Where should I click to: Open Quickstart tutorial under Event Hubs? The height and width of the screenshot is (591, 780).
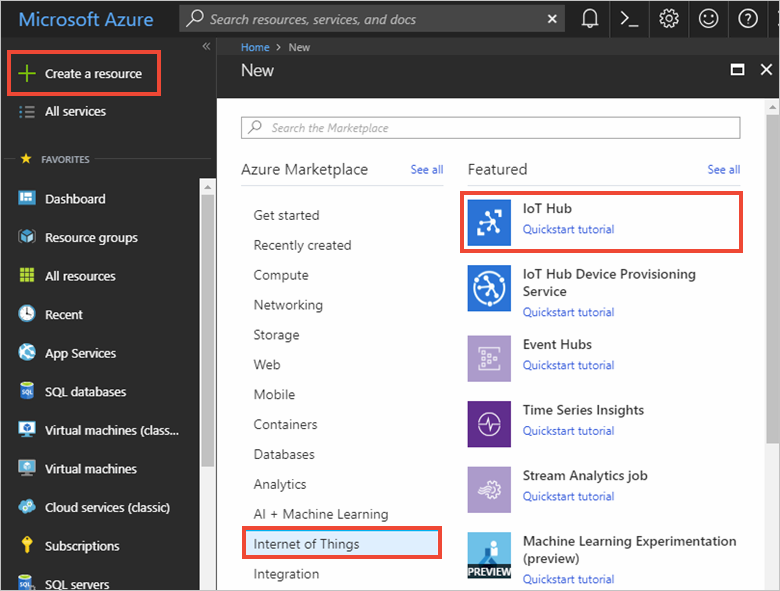[568, 365]
